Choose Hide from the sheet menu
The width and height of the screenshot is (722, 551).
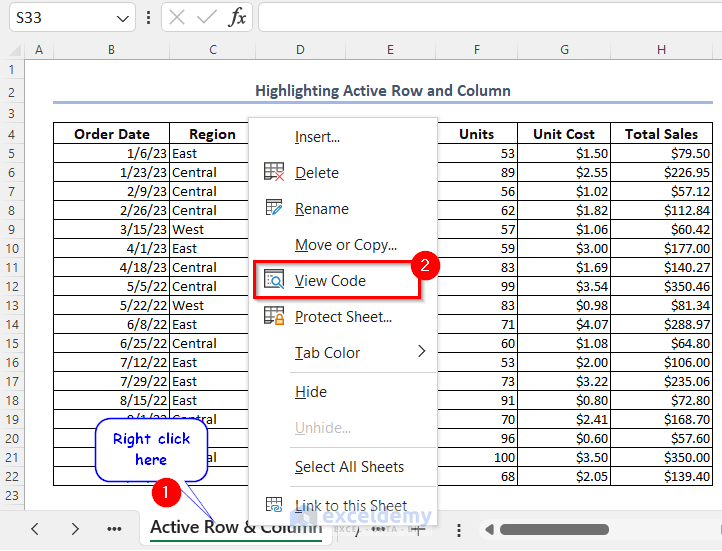click(310, 392)
